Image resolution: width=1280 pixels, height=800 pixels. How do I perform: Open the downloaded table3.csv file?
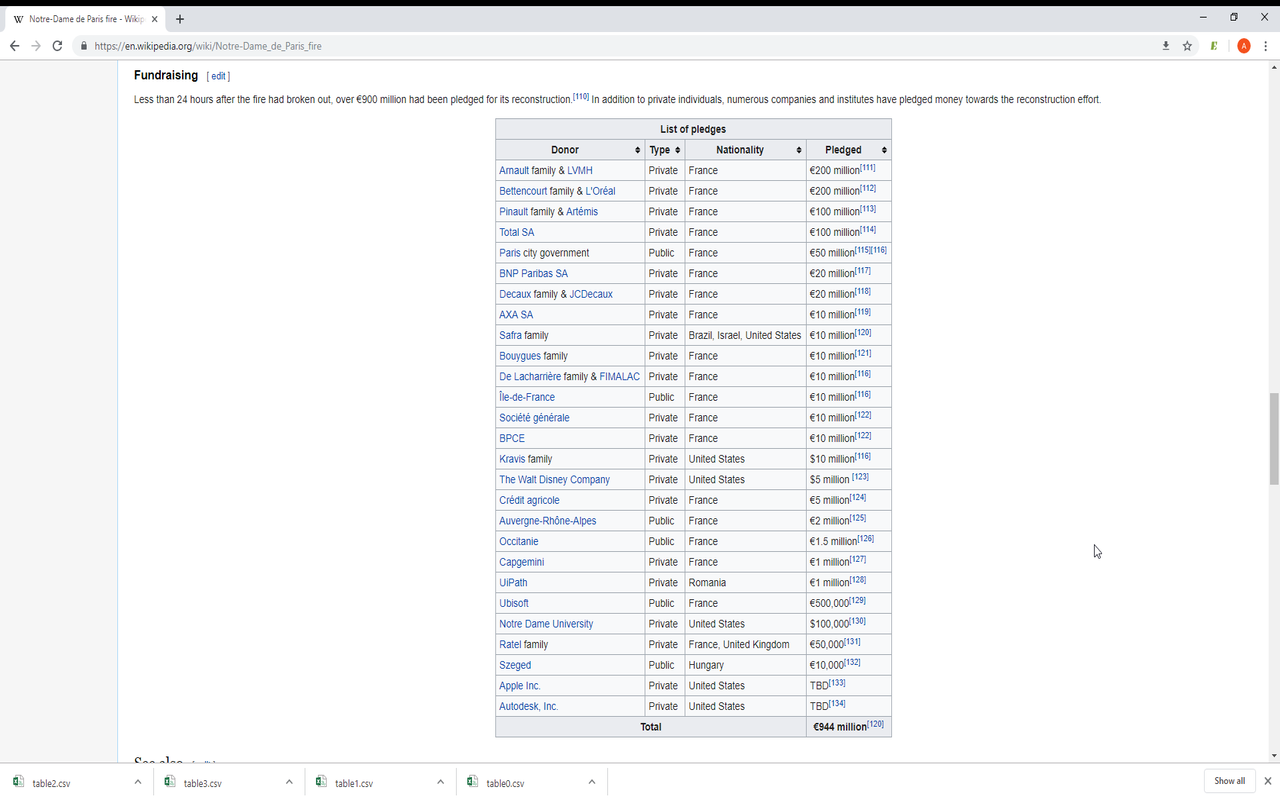(203, 783)
